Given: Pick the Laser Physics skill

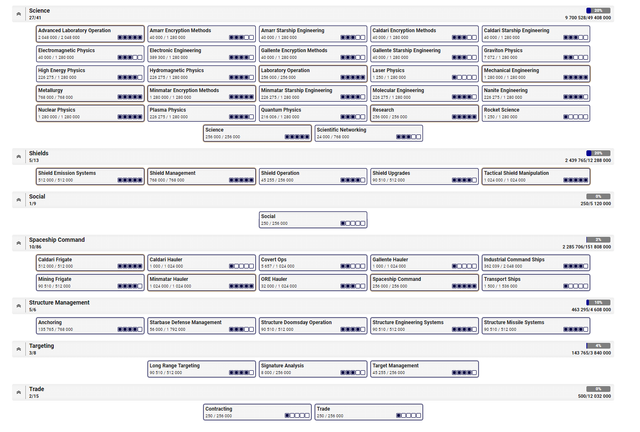Looking at the screenshot, I should pos(424,74).
